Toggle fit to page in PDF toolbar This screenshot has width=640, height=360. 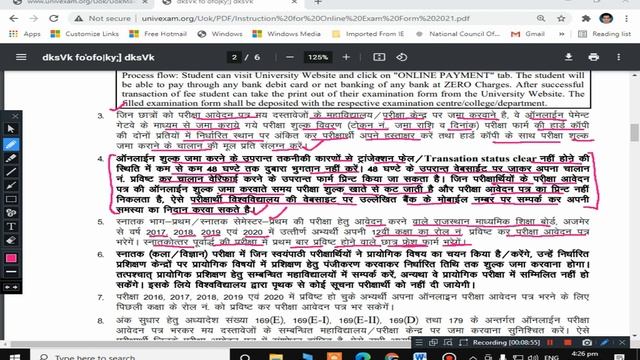[379, 57]
